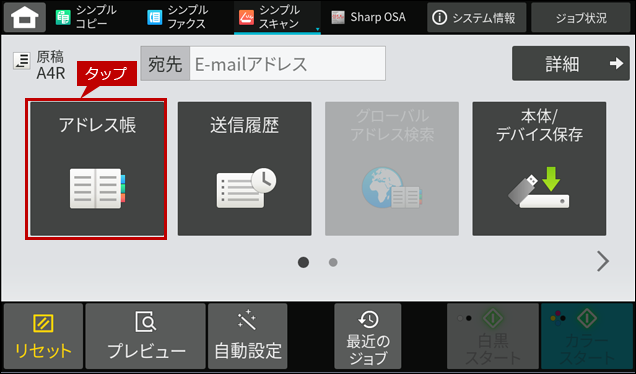Go to the home screen icon

pyautogui.click(x=25, y=17)
